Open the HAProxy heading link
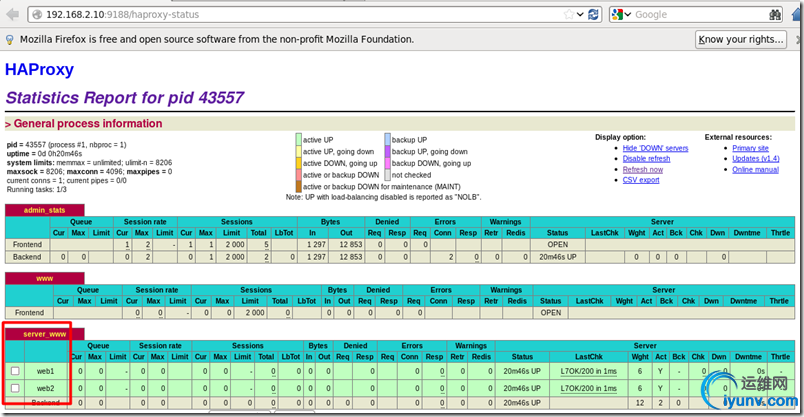 39,69
